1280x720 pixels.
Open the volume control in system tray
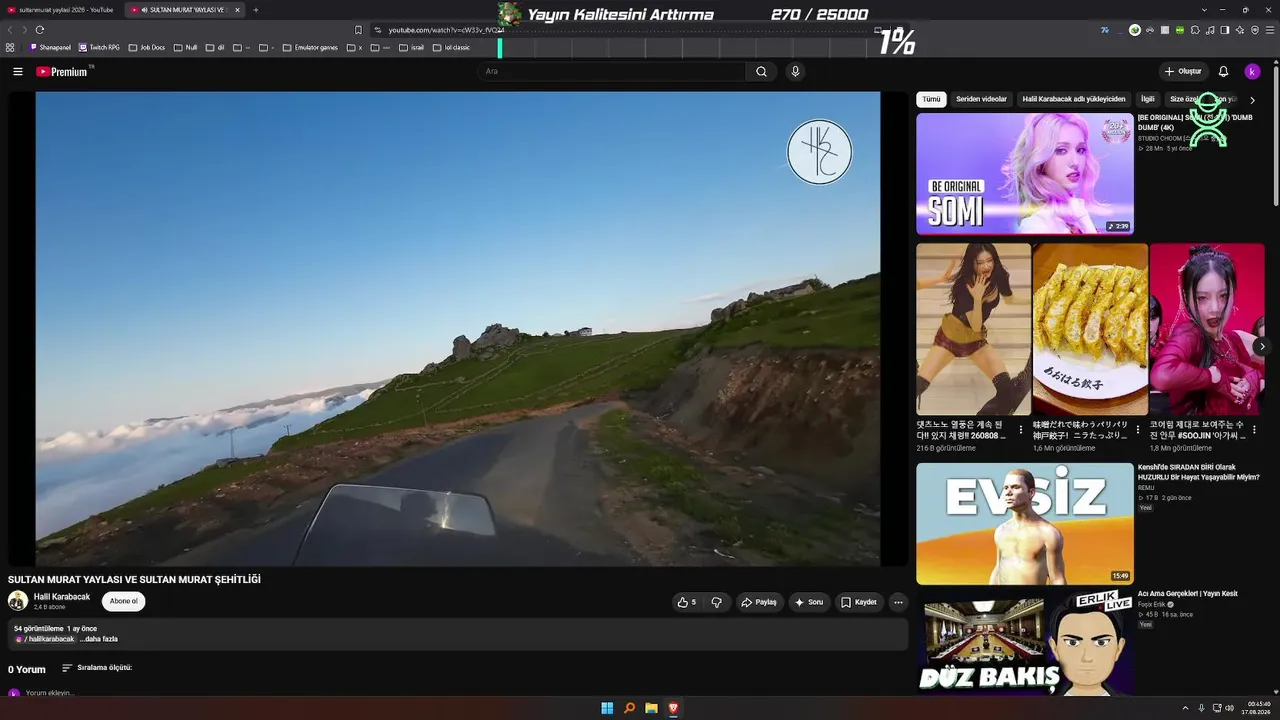(x=1230, y=708)
